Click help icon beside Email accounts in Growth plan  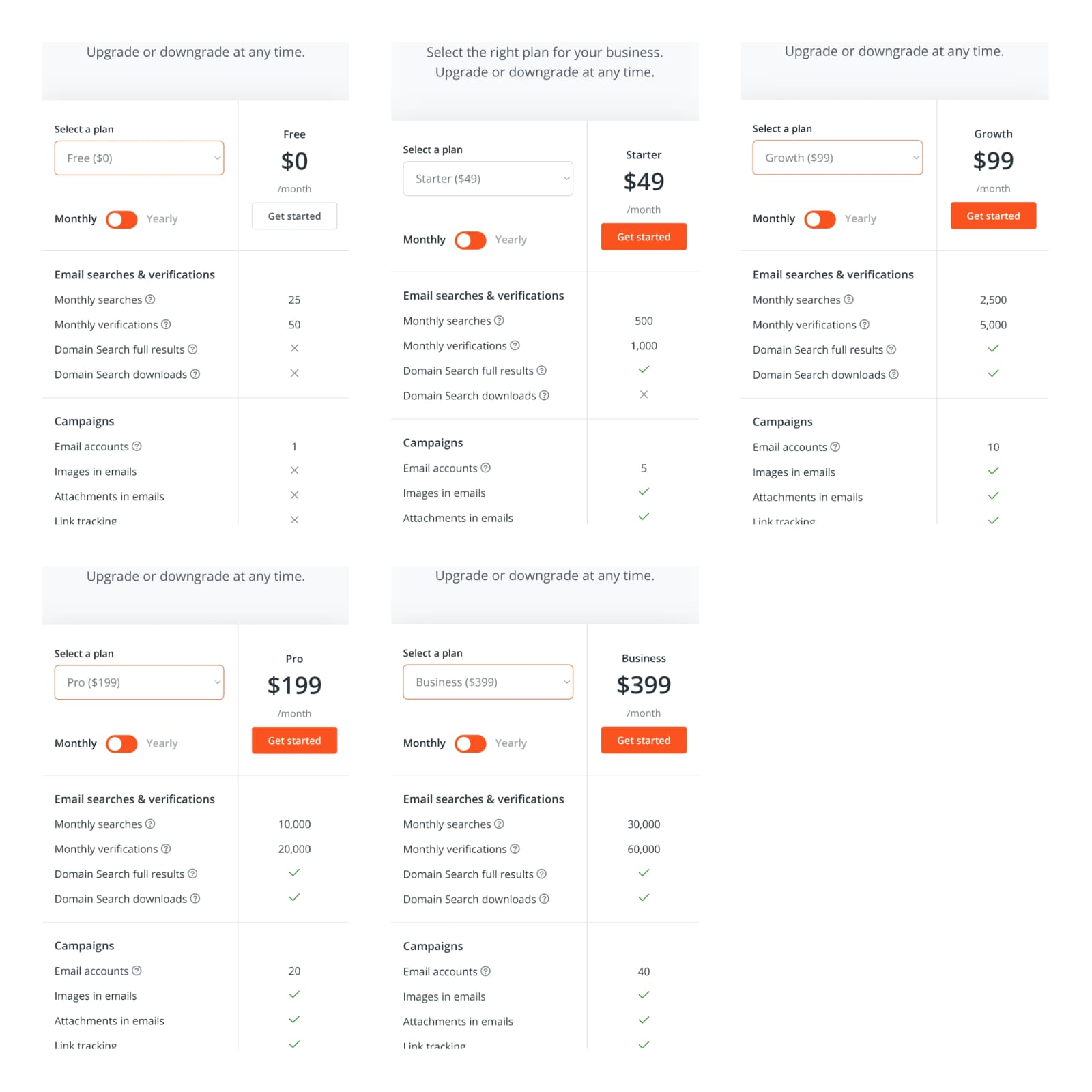(x=835, y=447)
